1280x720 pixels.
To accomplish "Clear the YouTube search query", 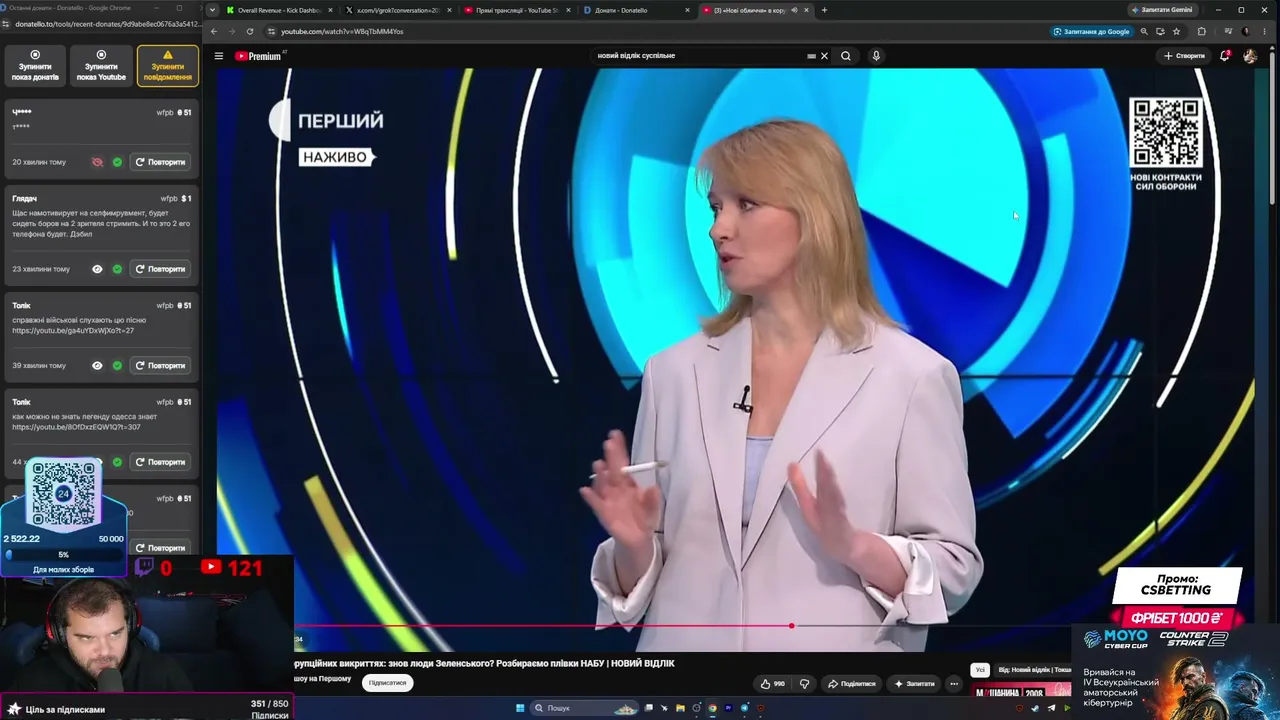I will pyautogui.click(x=824, y=56).
